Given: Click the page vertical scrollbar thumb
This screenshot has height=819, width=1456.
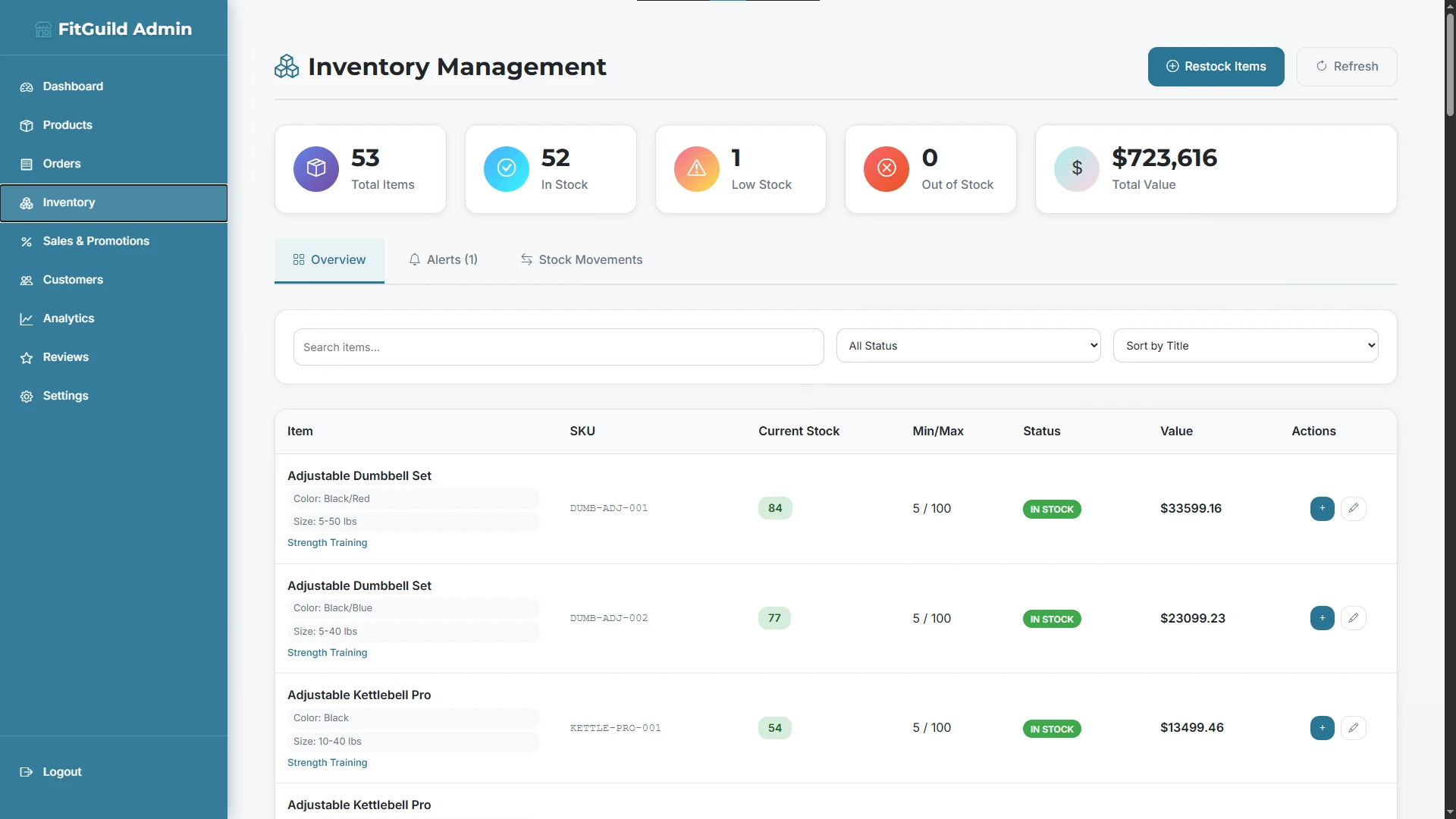Looking at the screenshot, I should tap(1450, 64).
